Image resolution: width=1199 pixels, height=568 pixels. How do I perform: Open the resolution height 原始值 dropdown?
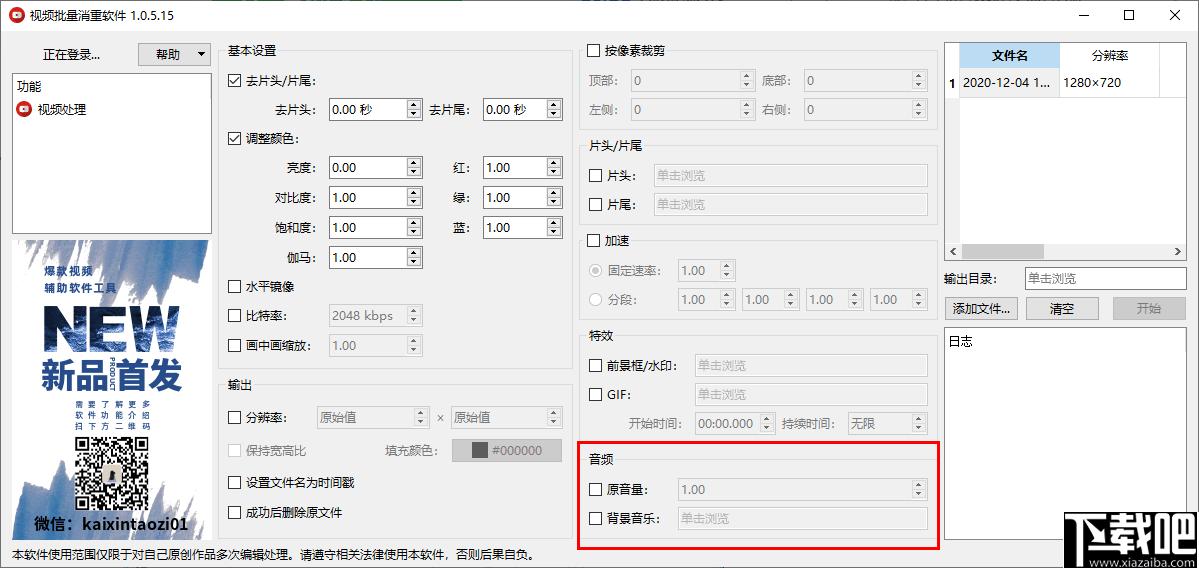pyautogui.click(x=507, y=417)
